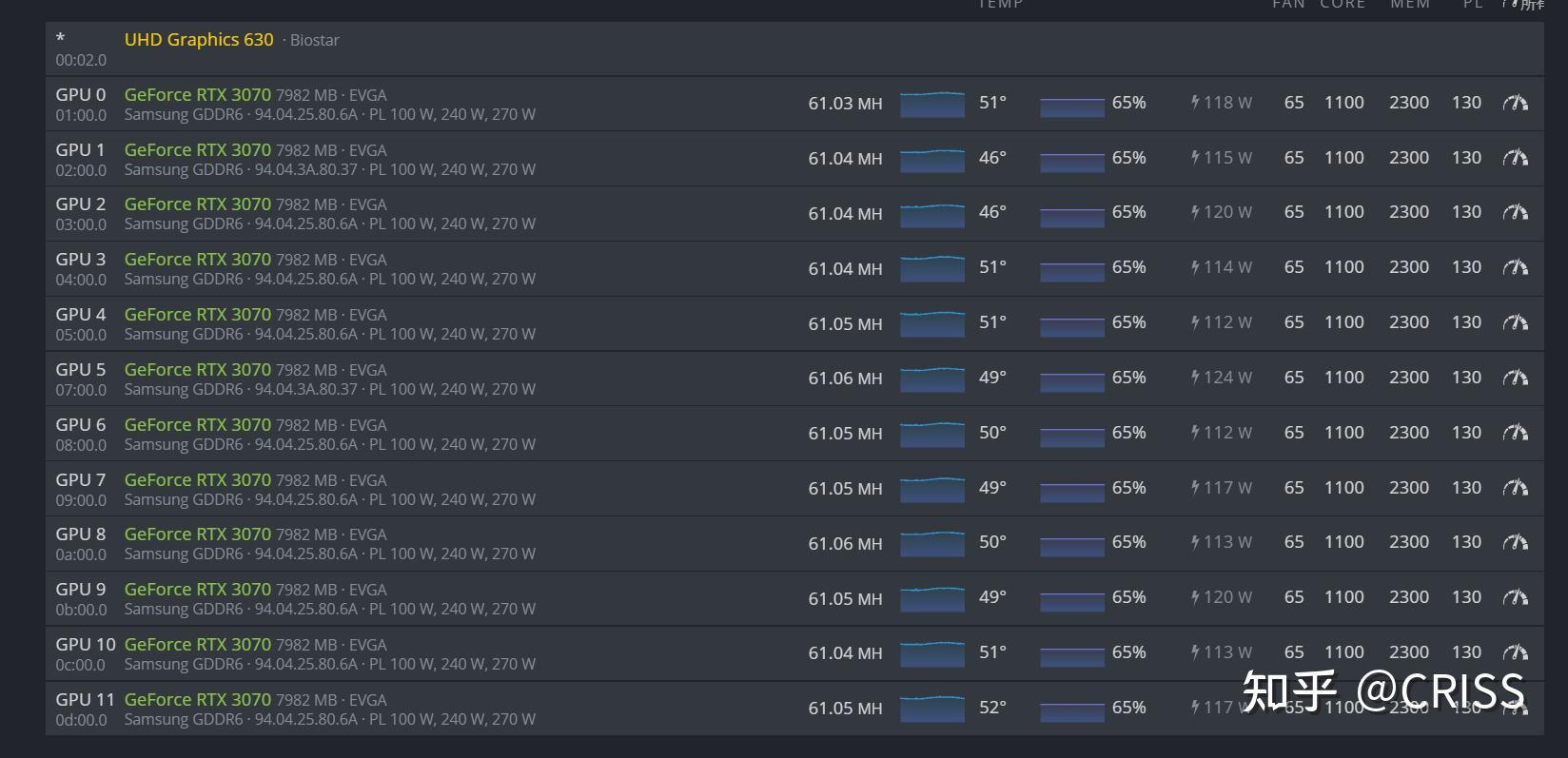
Task: Click GPU 5 overclock speedometer icon
Action: point(1515,378)
